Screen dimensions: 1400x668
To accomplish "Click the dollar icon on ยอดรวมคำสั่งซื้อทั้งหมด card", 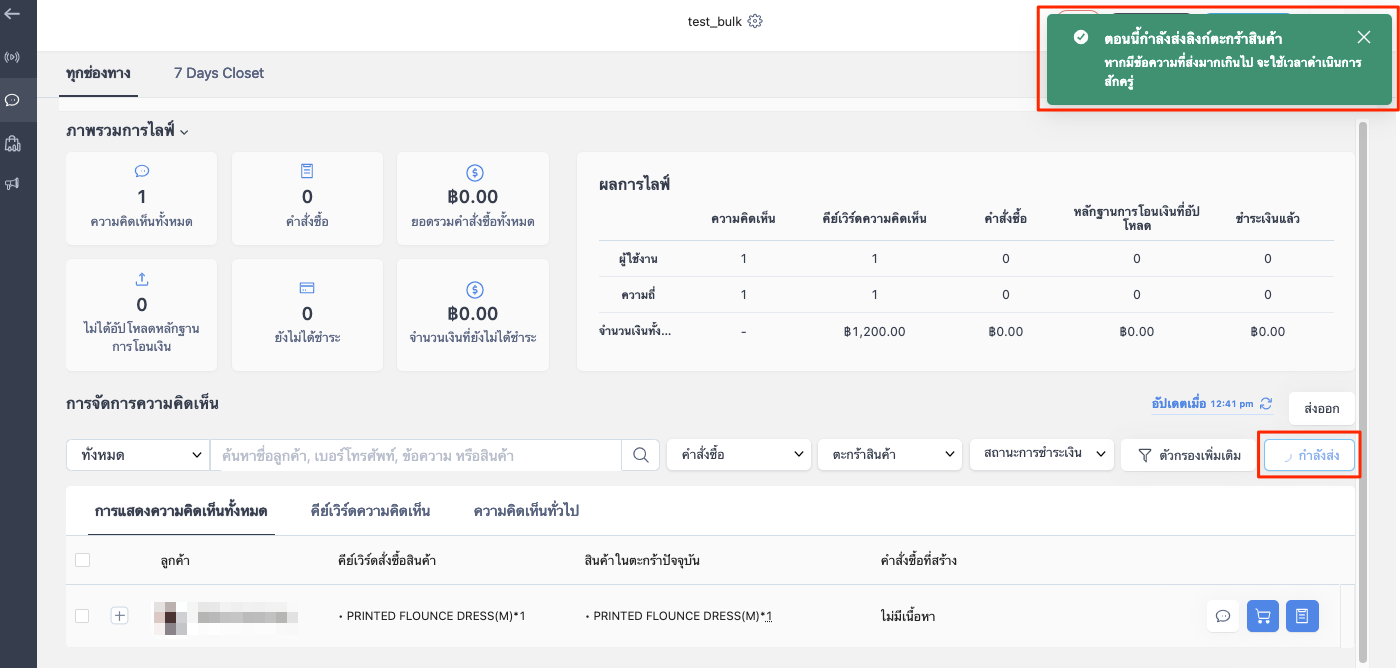I will (x=475, y=174).
